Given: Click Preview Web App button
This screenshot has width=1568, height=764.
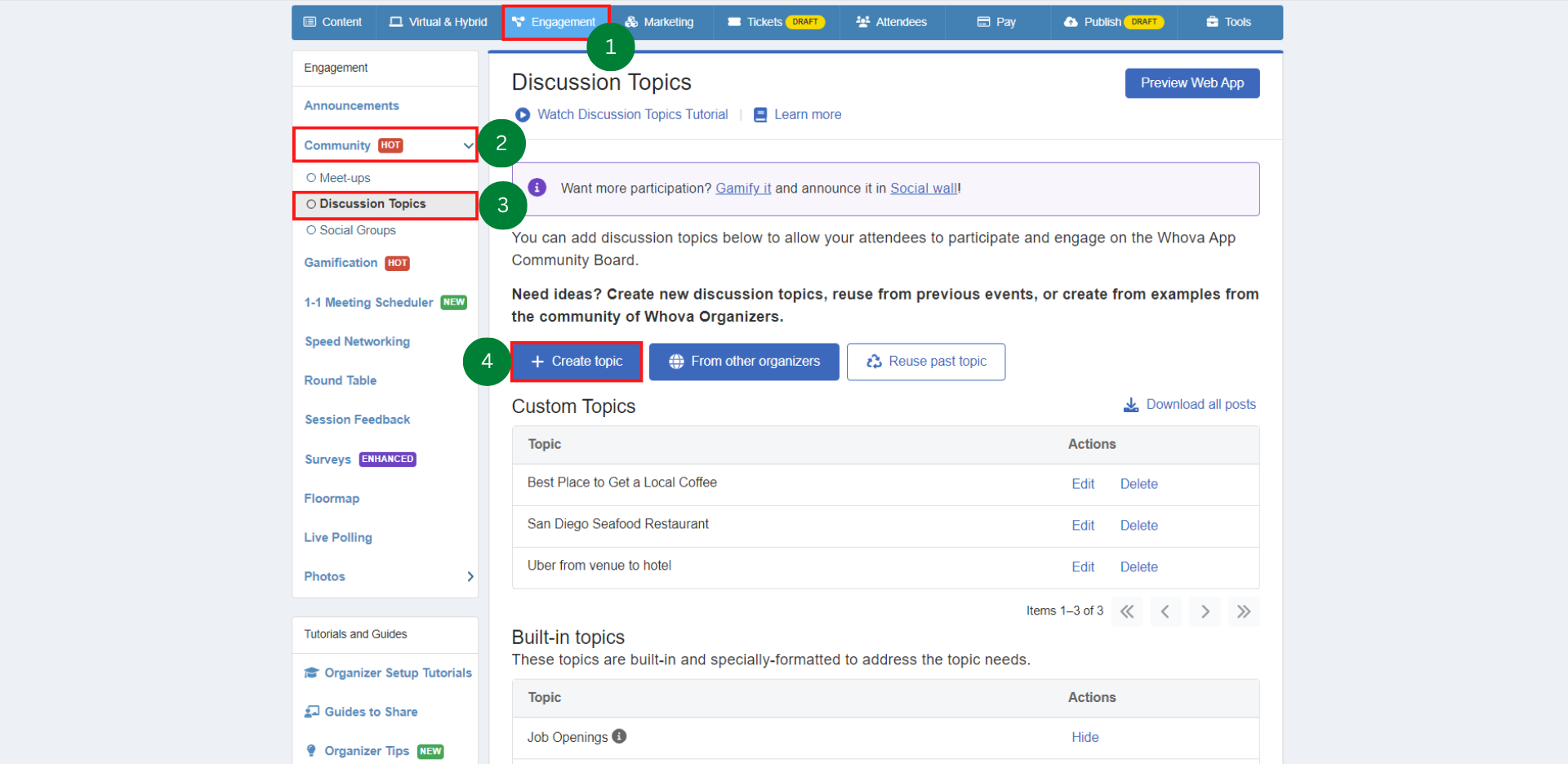Looking at the screenshot, I should tap(1192, 83).
